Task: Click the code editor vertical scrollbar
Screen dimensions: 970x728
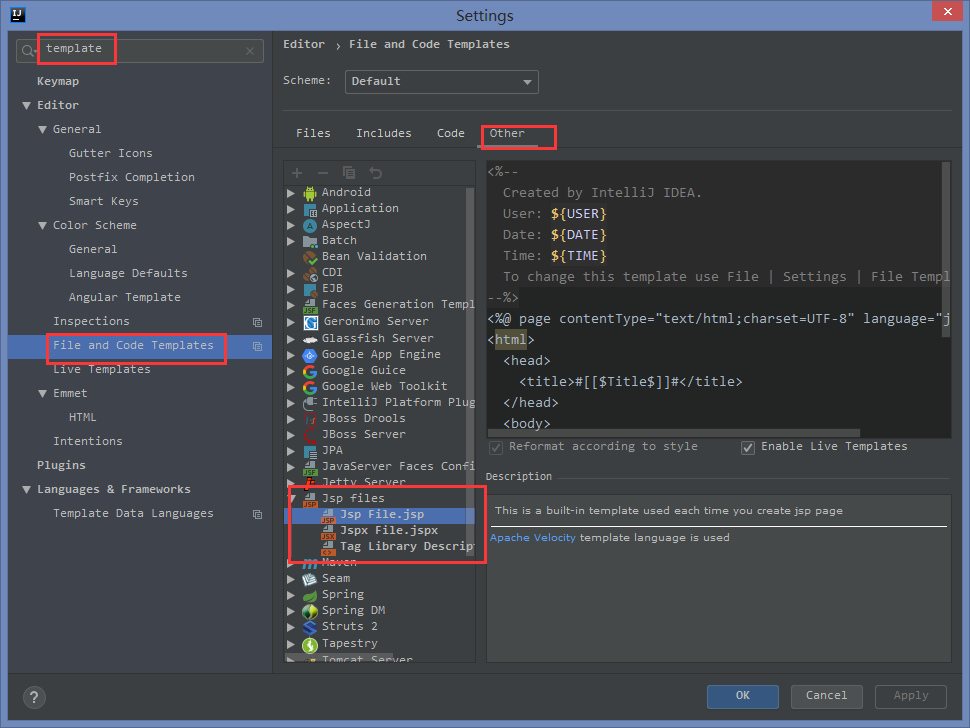Action: click(946, 249)
